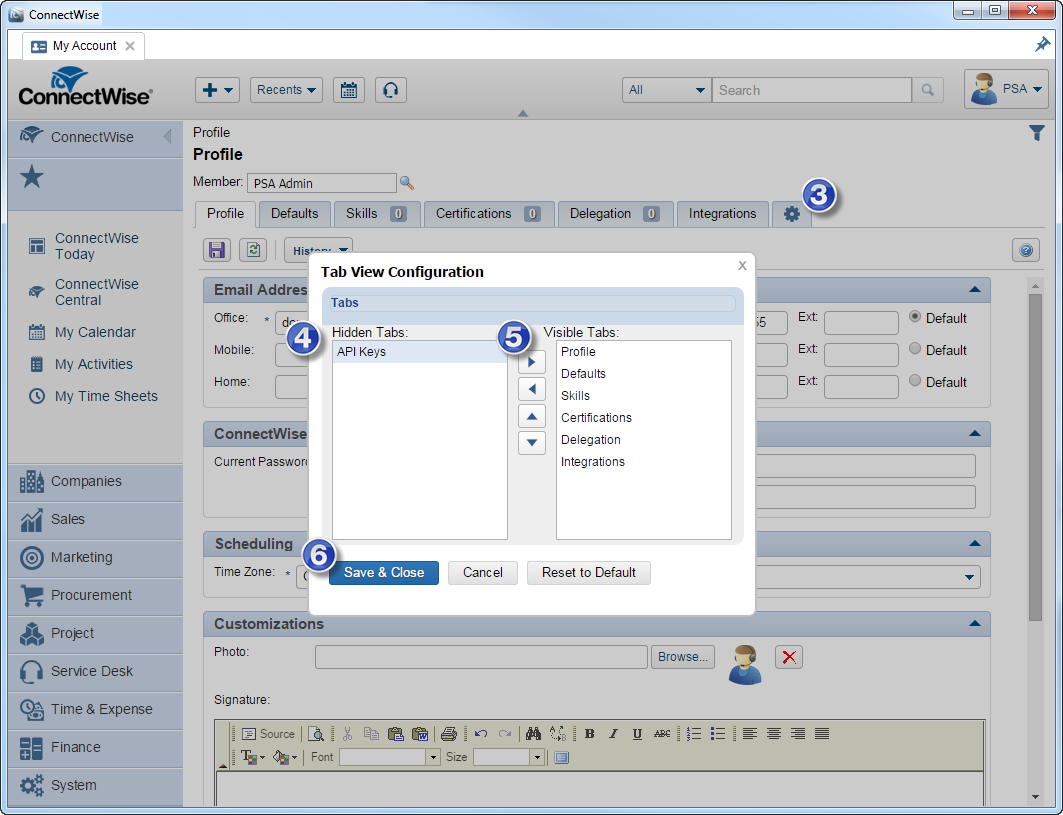Open the History dropdown

tap(318, 250)
